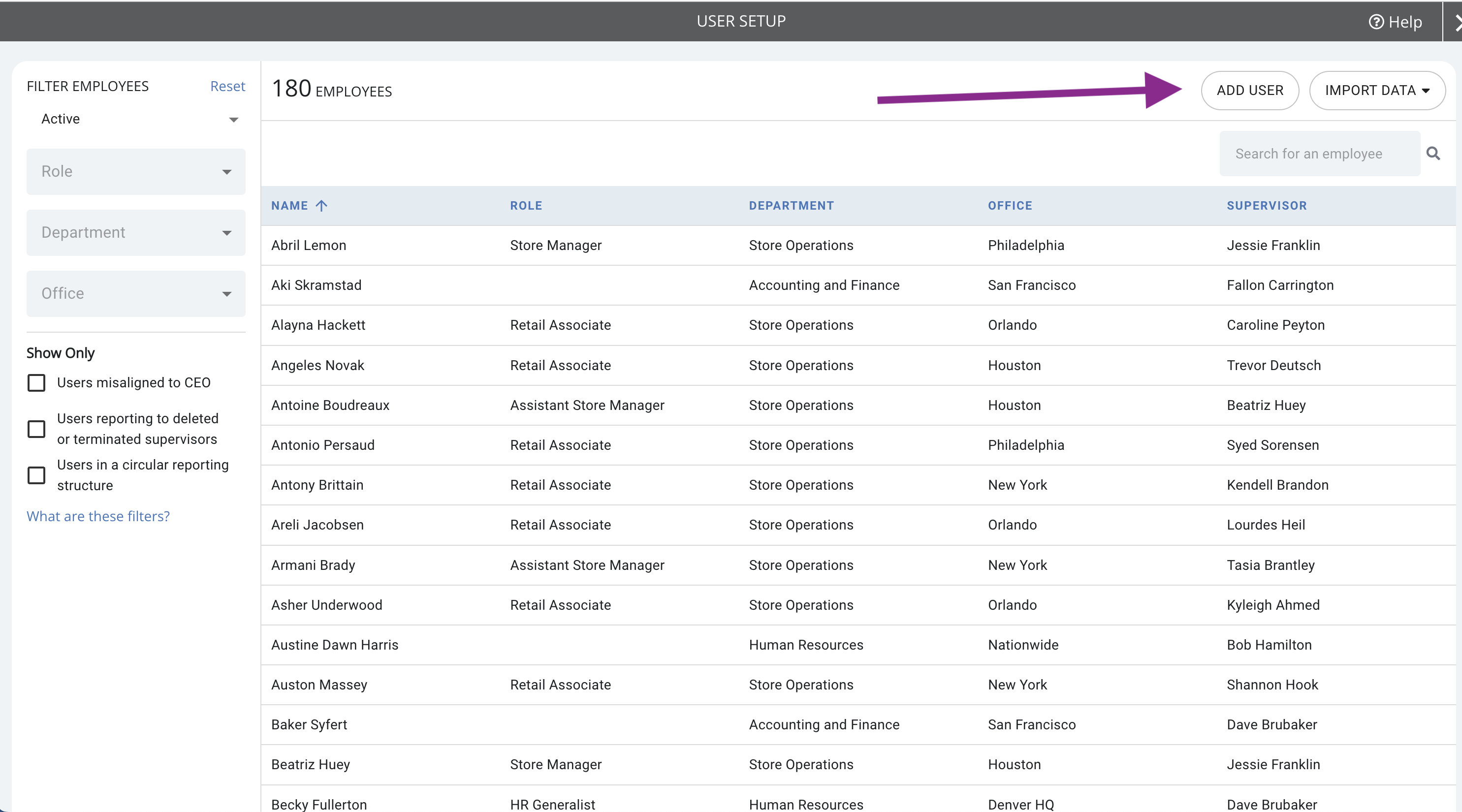This screenshot has width=1462, height=812.
Task: Select Antonio Persaud
Action: pos(323,445)
